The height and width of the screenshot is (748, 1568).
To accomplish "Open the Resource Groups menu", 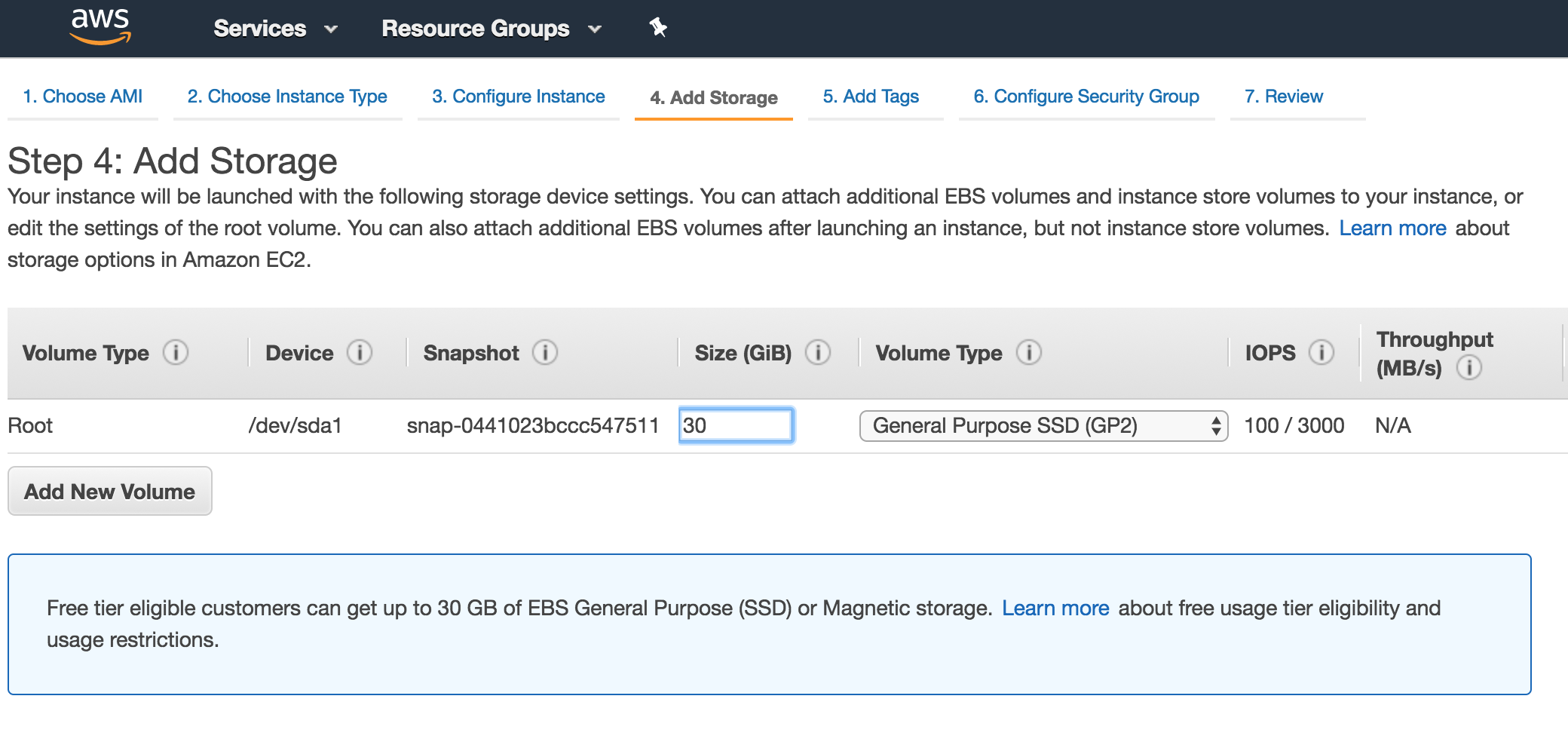I will 492,29.
